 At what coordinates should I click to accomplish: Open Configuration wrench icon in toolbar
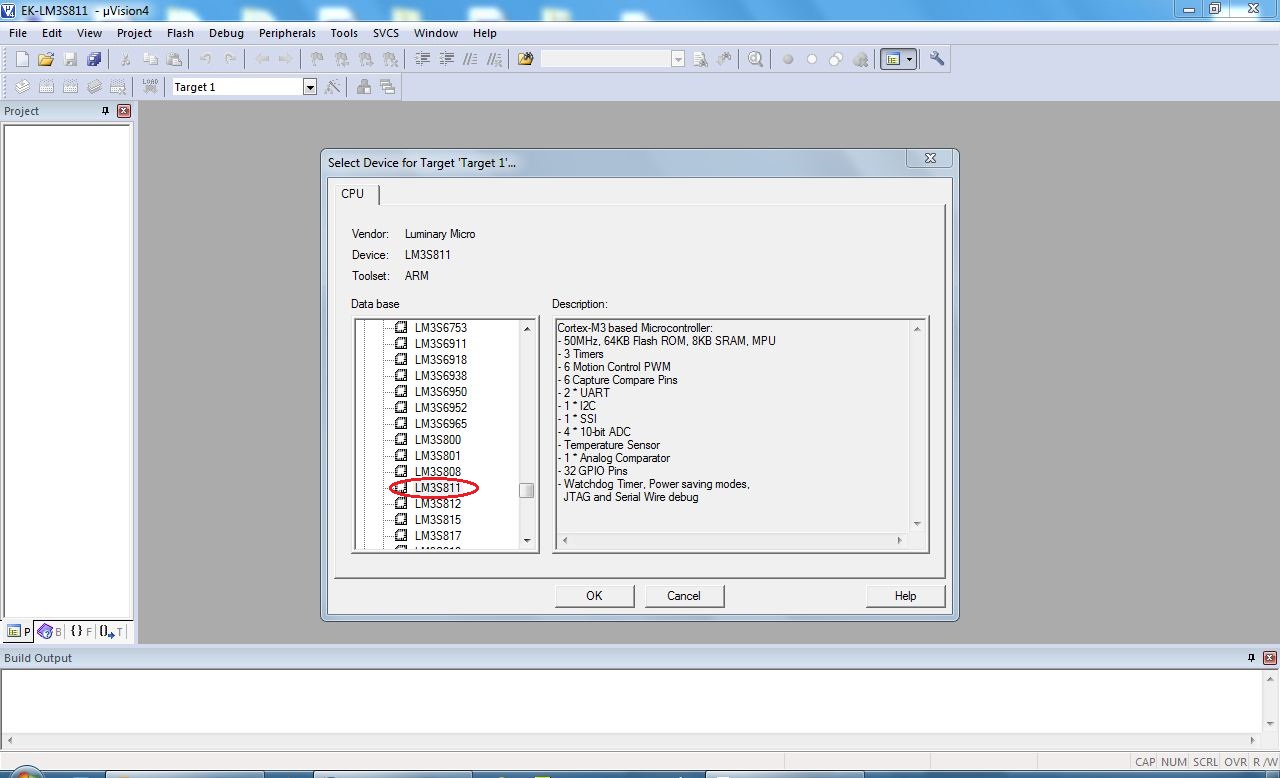tap(937, 60)
